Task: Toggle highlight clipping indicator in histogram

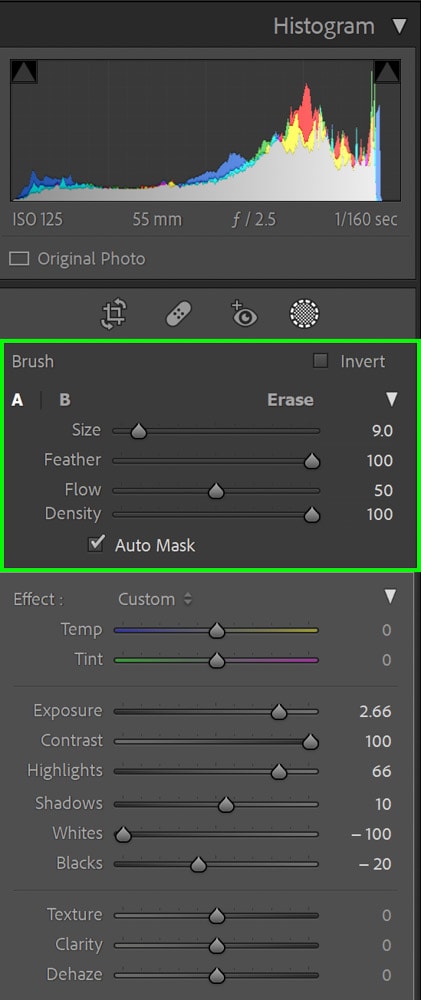Action: (387, 71)
